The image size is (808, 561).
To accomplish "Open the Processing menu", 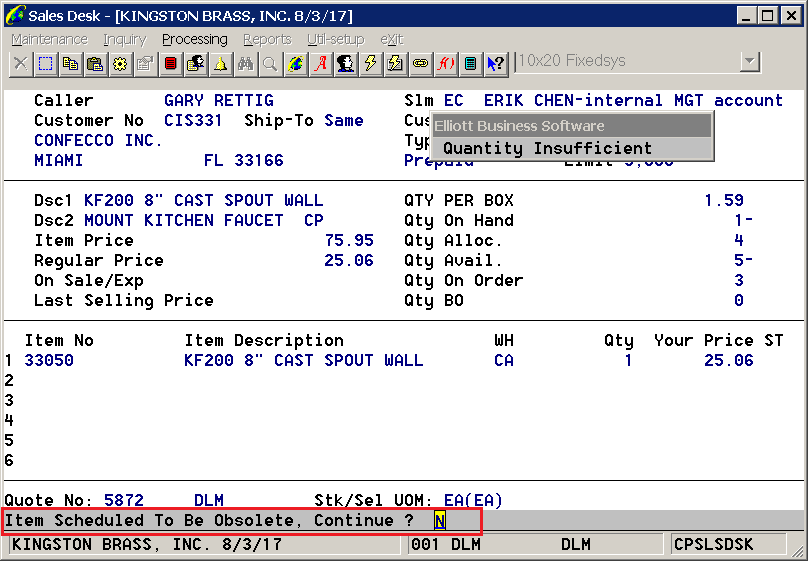I will (195, 40).
